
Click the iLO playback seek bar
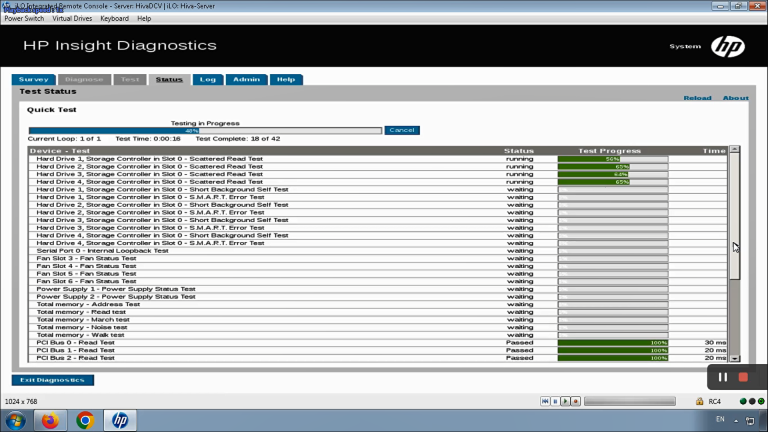(x=630, y=401)
